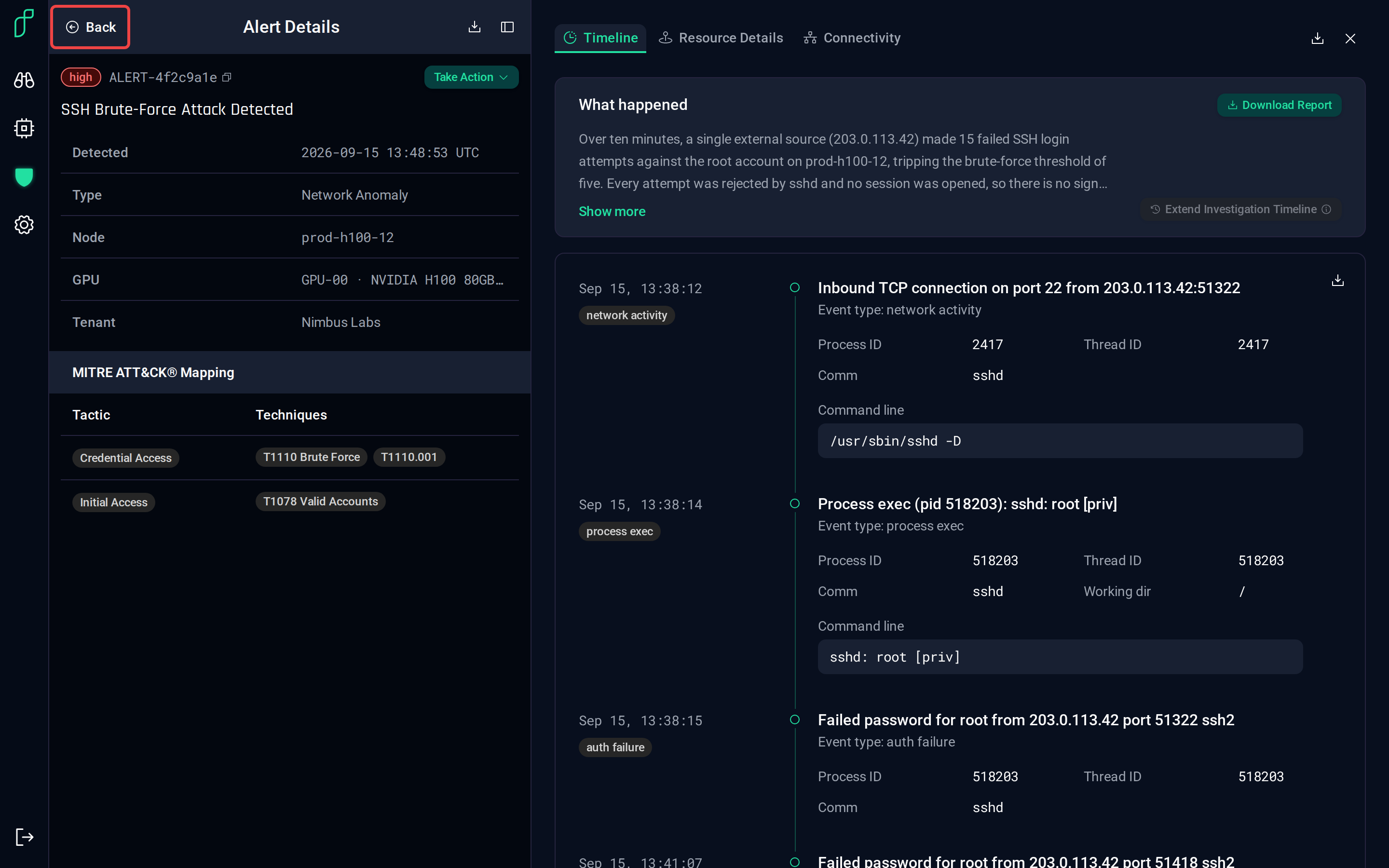
Task: Click the download icon beside the close button
Action: [x=1318, y=39]
